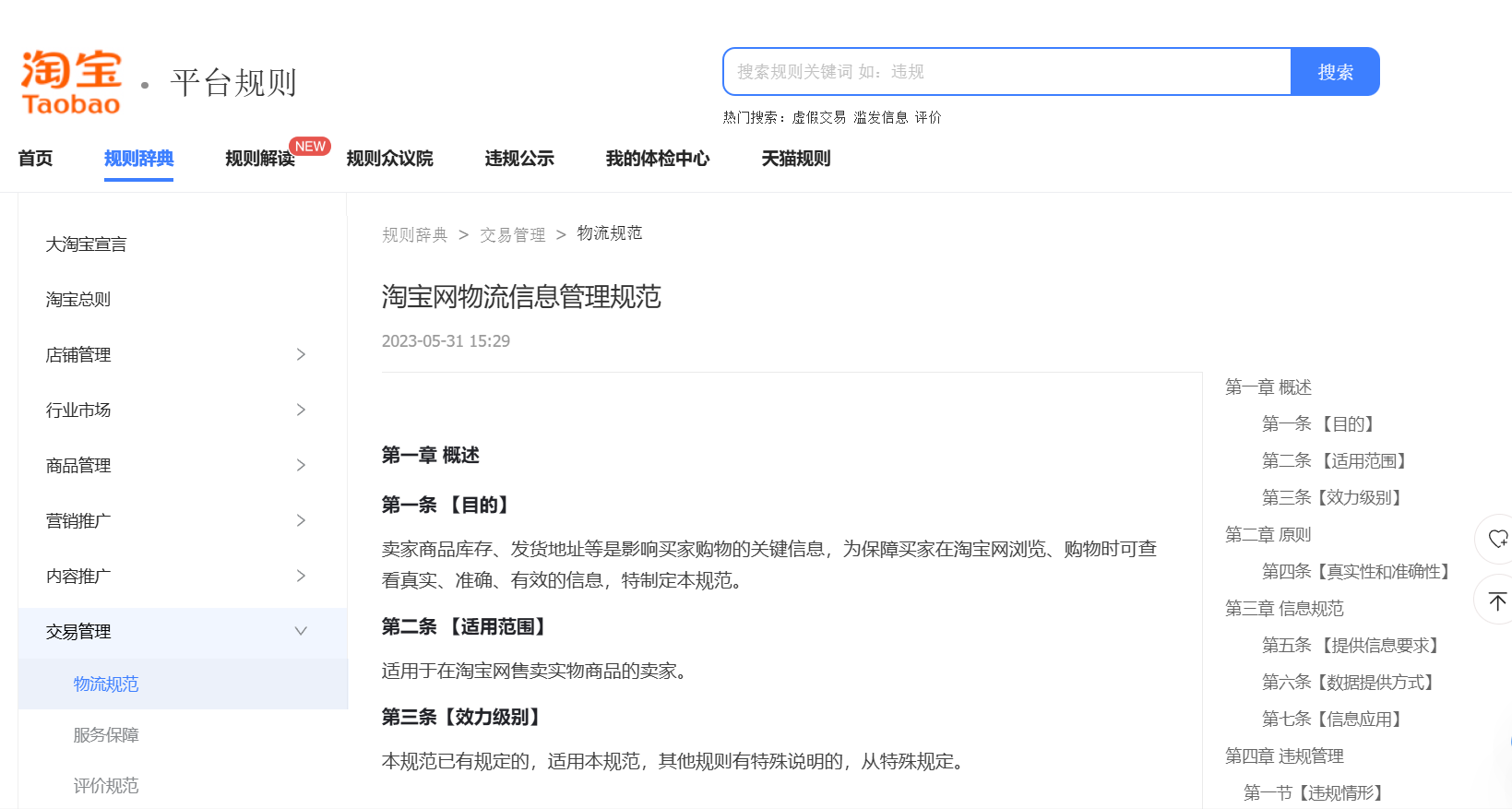The image size is (1512, 809).
Task: Switch to 天猫规则 tab
Action: 796,159
